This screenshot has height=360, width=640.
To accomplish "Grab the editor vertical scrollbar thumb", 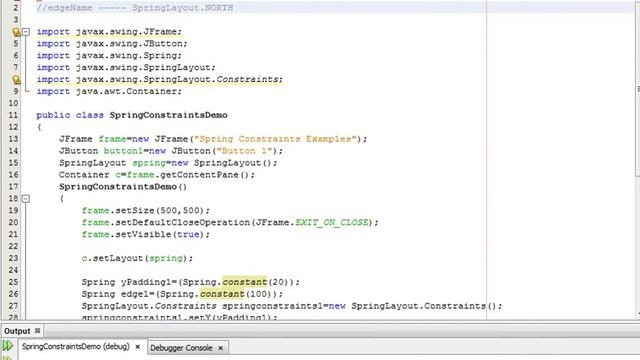I will (x=638, y=88).
